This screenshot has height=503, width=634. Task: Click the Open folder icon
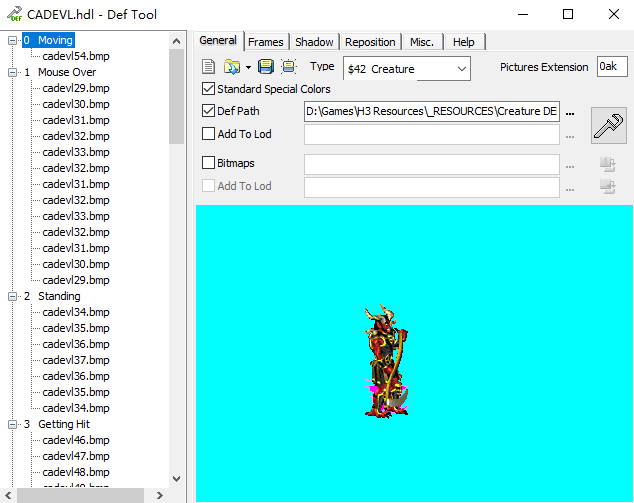coord(232,67)
